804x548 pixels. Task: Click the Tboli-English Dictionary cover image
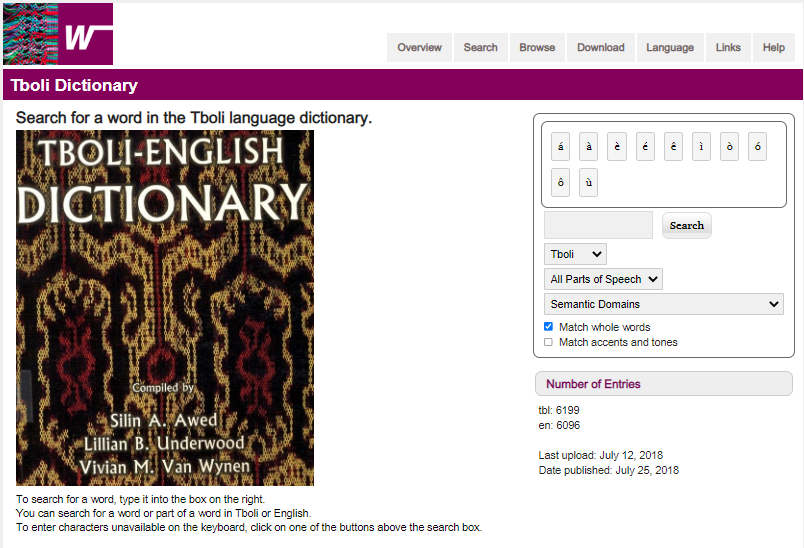pos(165,308)
